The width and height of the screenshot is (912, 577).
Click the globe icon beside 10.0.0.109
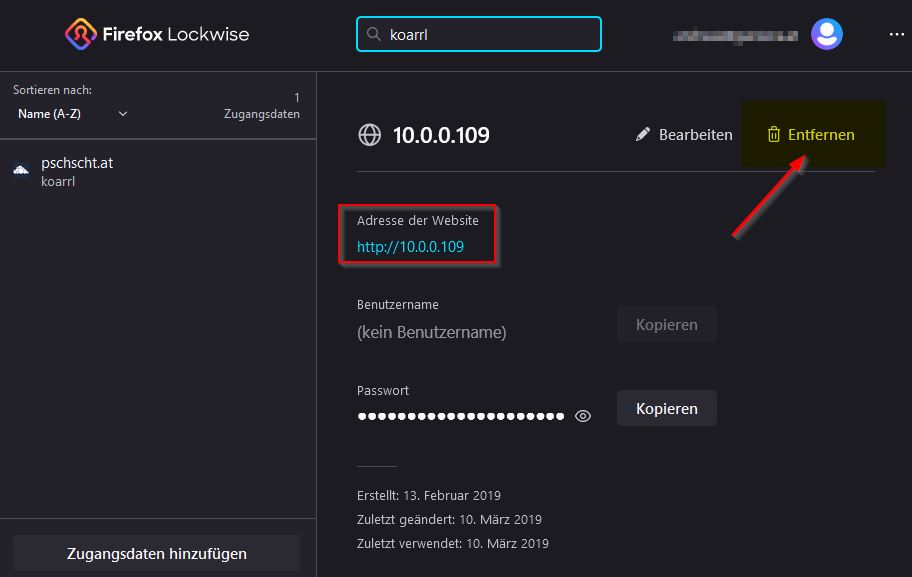pos(370,135)
